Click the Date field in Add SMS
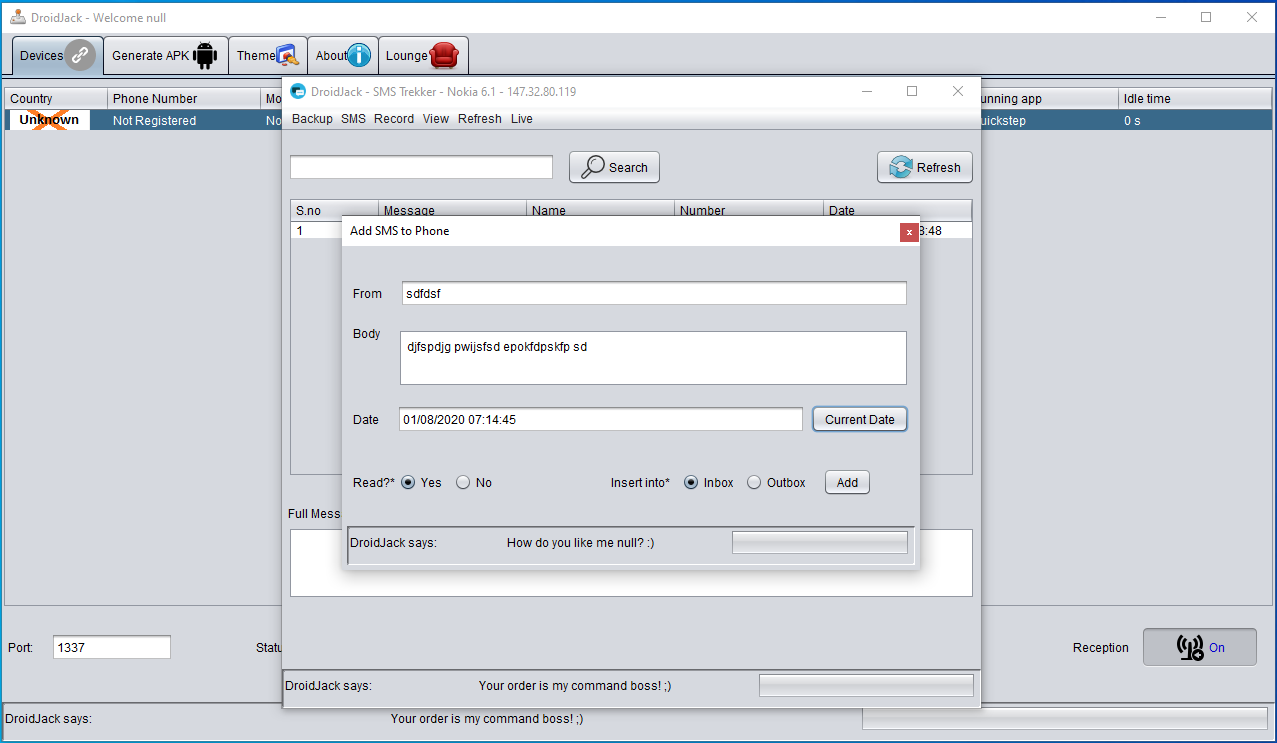The height and width of the screenshot is (743, 1277). [x=601, y=419]
